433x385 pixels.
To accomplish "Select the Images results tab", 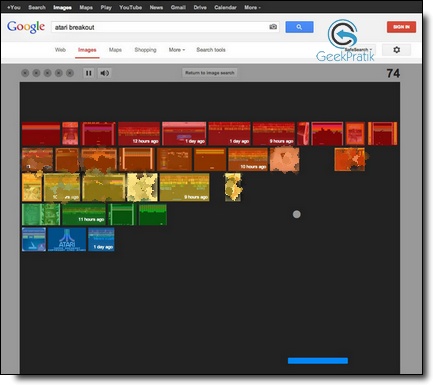I will [87, 50].
